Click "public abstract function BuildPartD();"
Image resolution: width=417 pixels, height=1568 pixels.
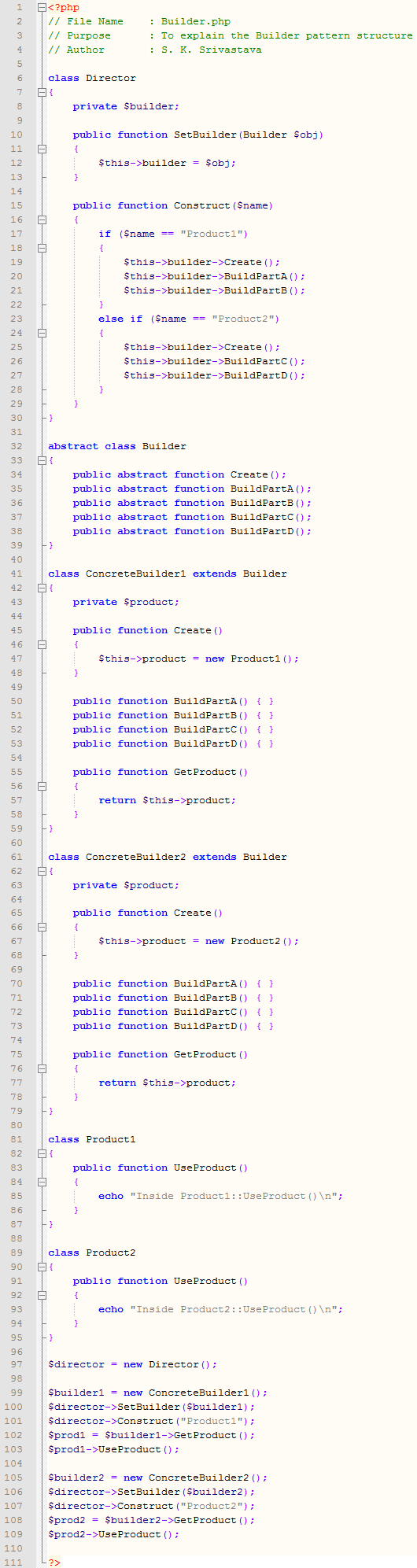click(192, 531)
